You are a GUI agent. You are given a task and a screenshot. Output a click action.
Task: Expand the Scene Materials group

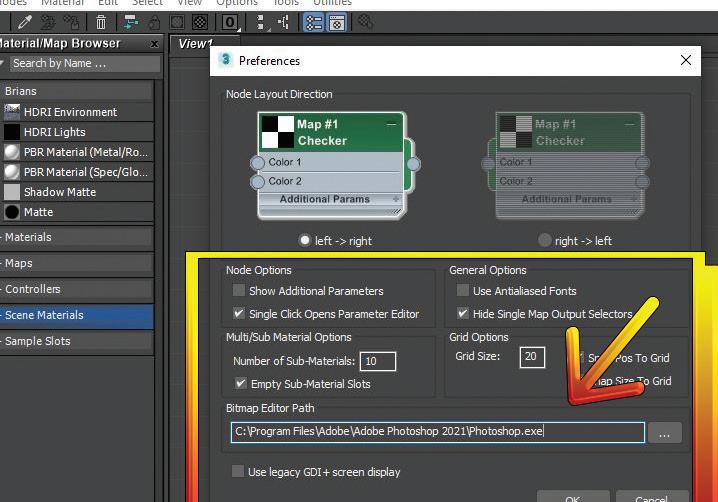tap(76, 315)
